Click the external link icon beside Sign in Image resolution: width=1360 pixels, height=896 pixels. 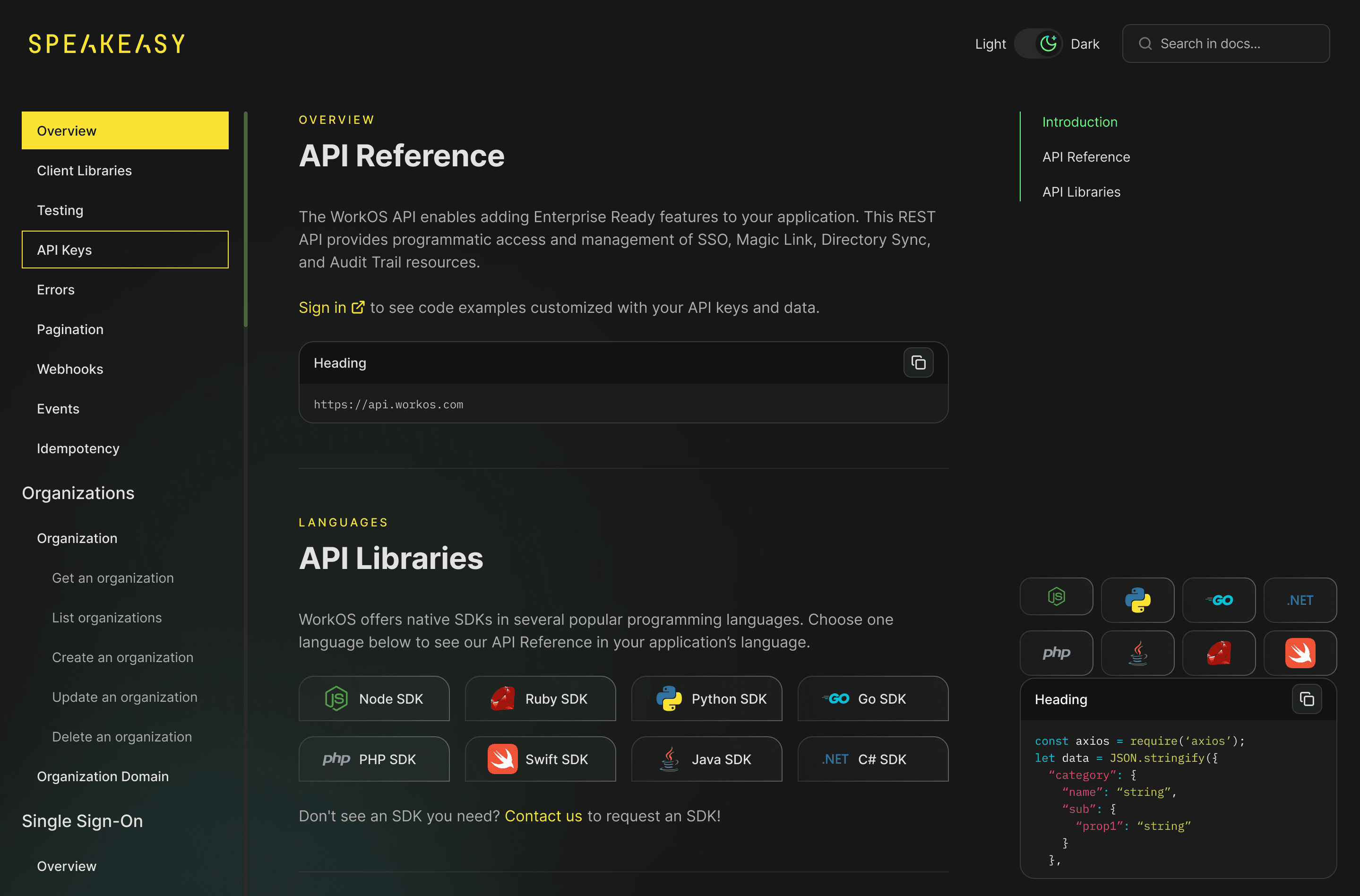[358, 308]
